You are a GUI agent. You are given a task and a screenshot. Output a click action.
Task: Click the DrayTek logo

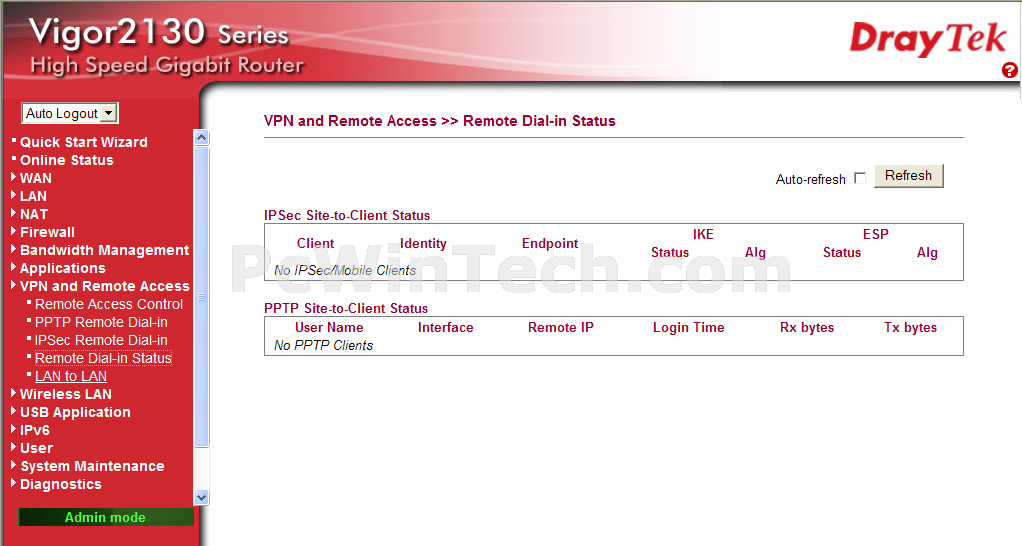click(x=928, y=39)
